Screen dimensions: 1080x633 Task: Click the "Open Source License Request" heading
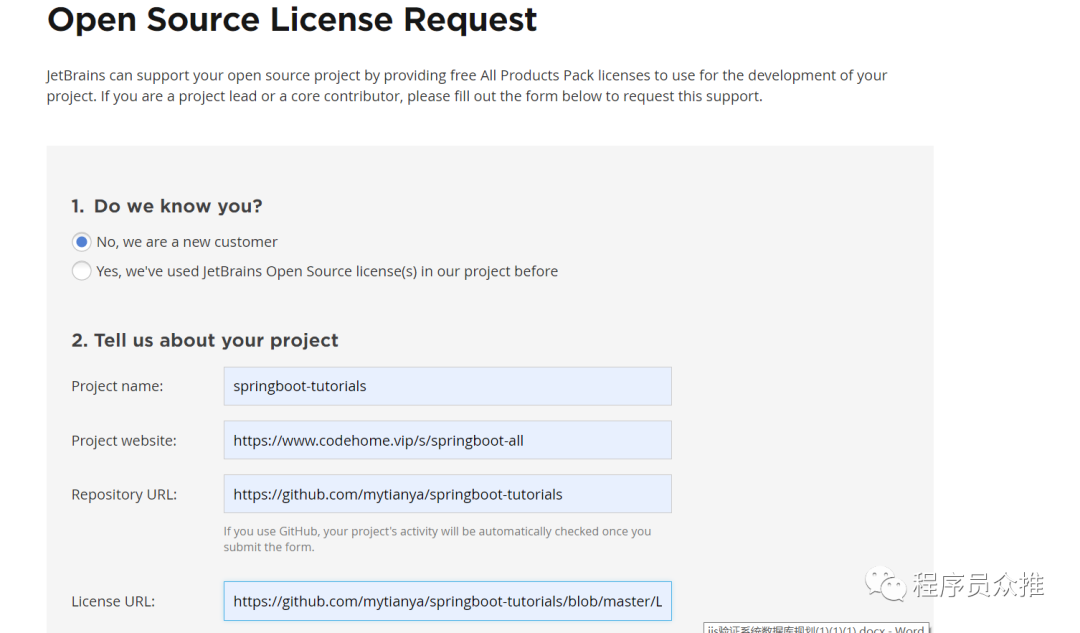pyautogui.click(x=292, y=19)
